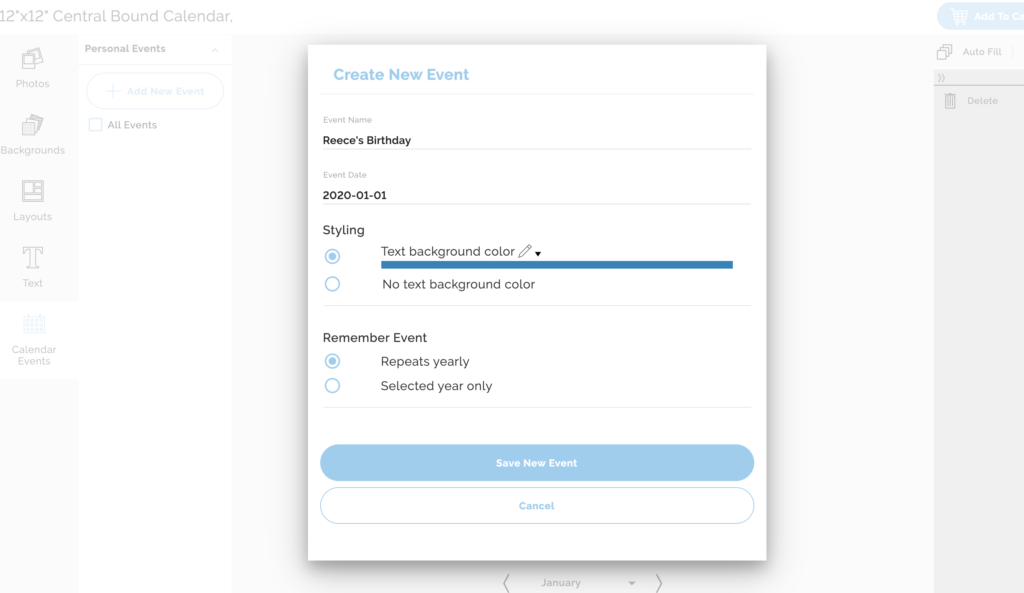The image size is (1024, 593).
Task: Click Save New Event
Action: click(536, 462)
